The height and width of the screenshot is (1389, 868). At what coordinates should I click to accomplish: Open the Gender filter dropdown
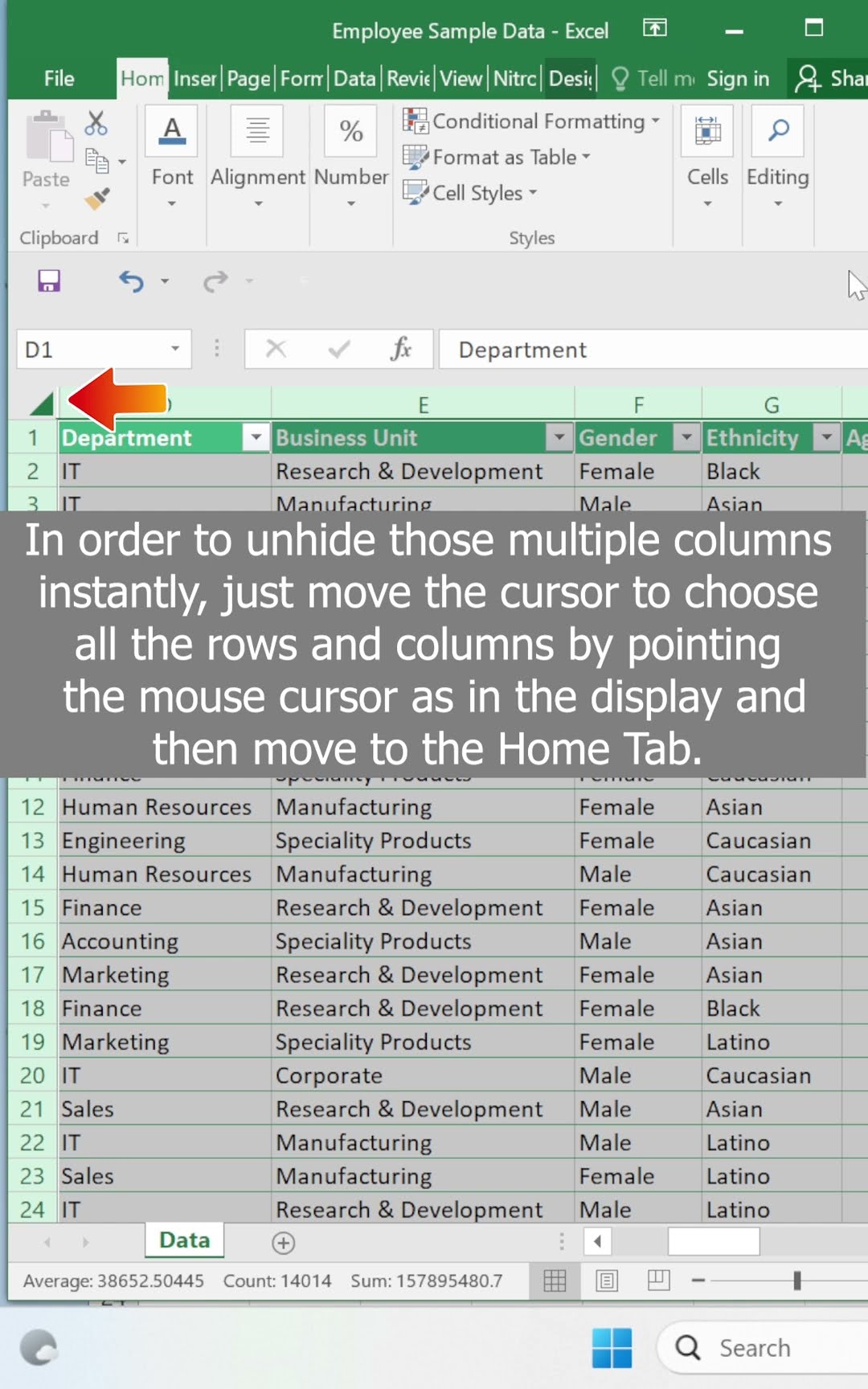pos(686,437)
